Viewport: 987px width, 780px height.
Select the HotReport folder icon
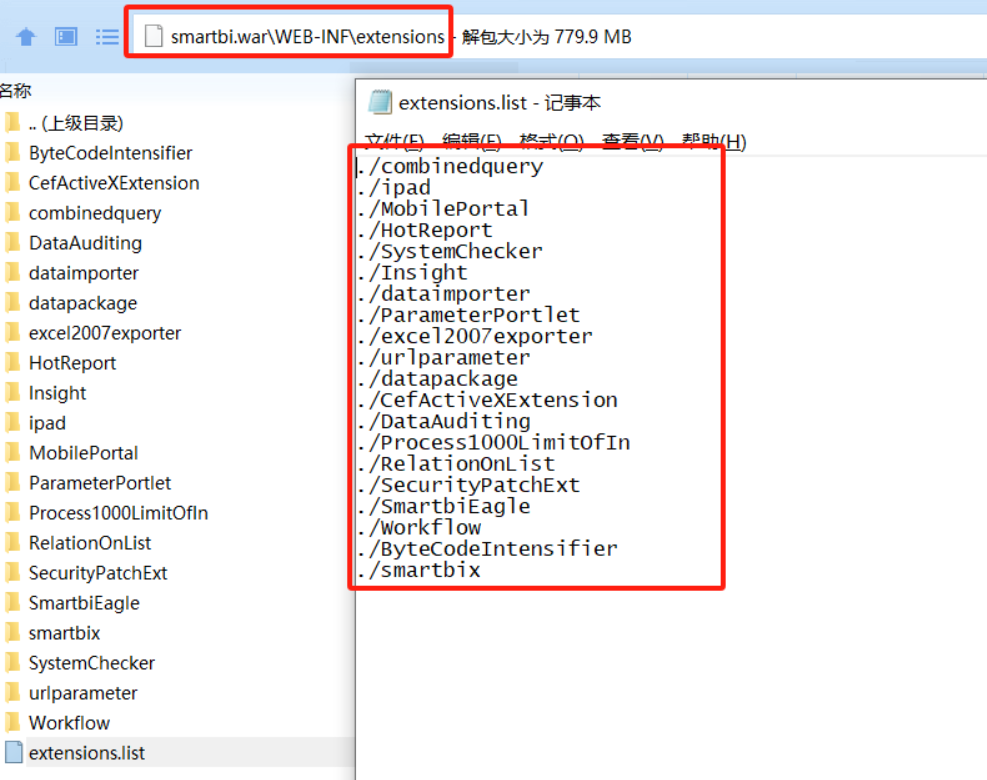tap(11, 363)
